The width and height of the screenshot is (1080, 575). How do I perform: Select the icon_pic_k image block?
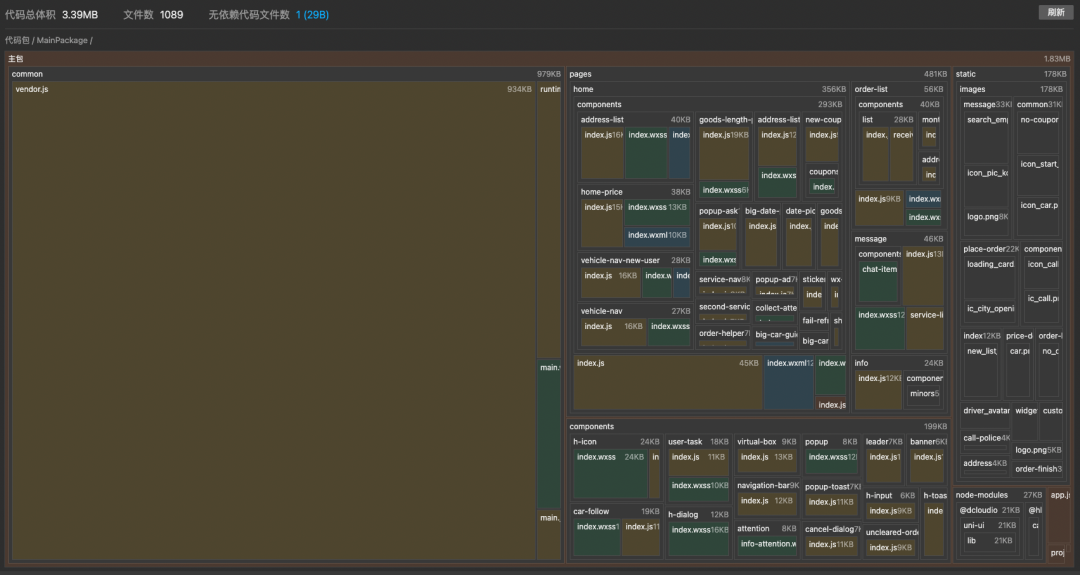pos(986,185)
